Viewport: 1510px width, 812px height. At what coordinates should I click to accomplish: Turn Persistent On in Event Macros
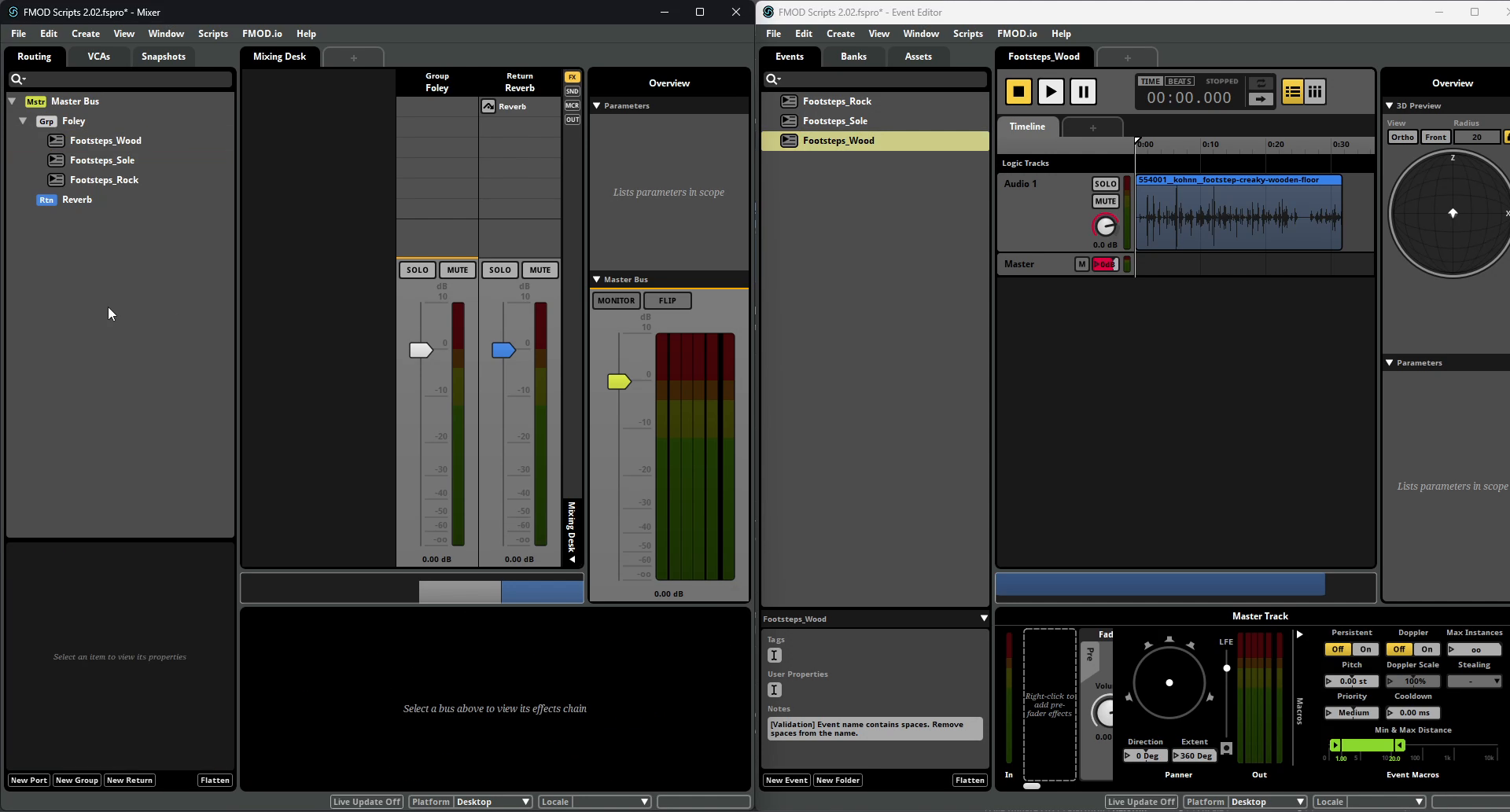point(1366,649)
